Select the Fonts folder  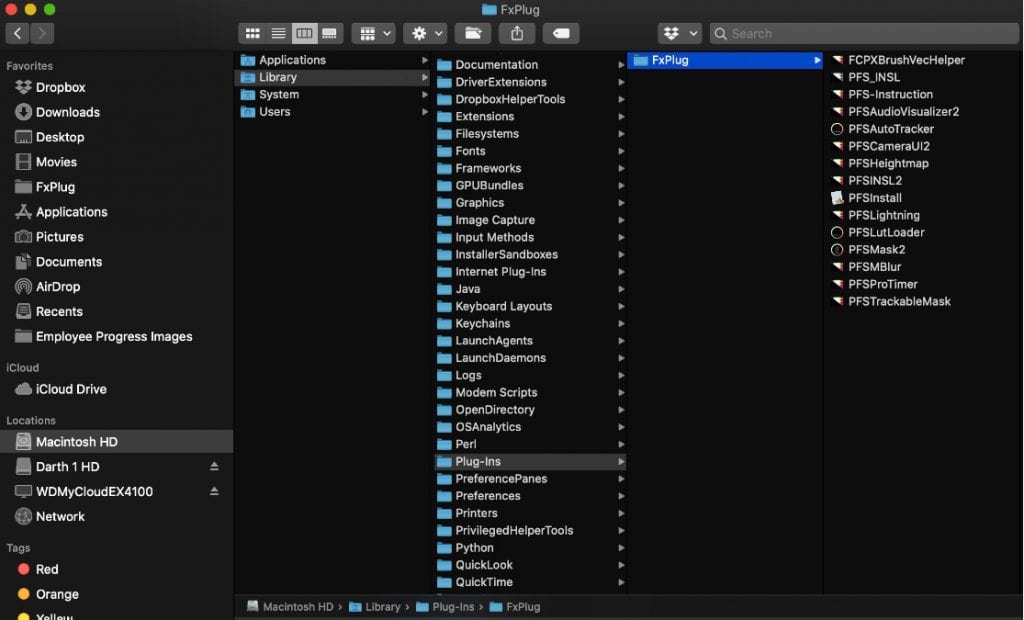(530, 151)
